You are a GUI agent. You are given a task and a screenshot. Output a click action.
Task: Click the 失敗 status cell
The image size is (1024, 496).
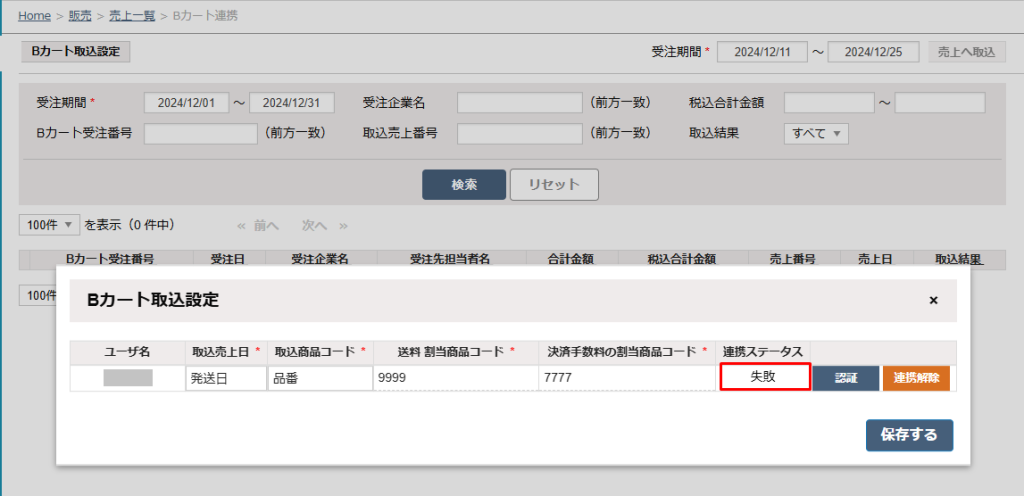pos(765,377)
